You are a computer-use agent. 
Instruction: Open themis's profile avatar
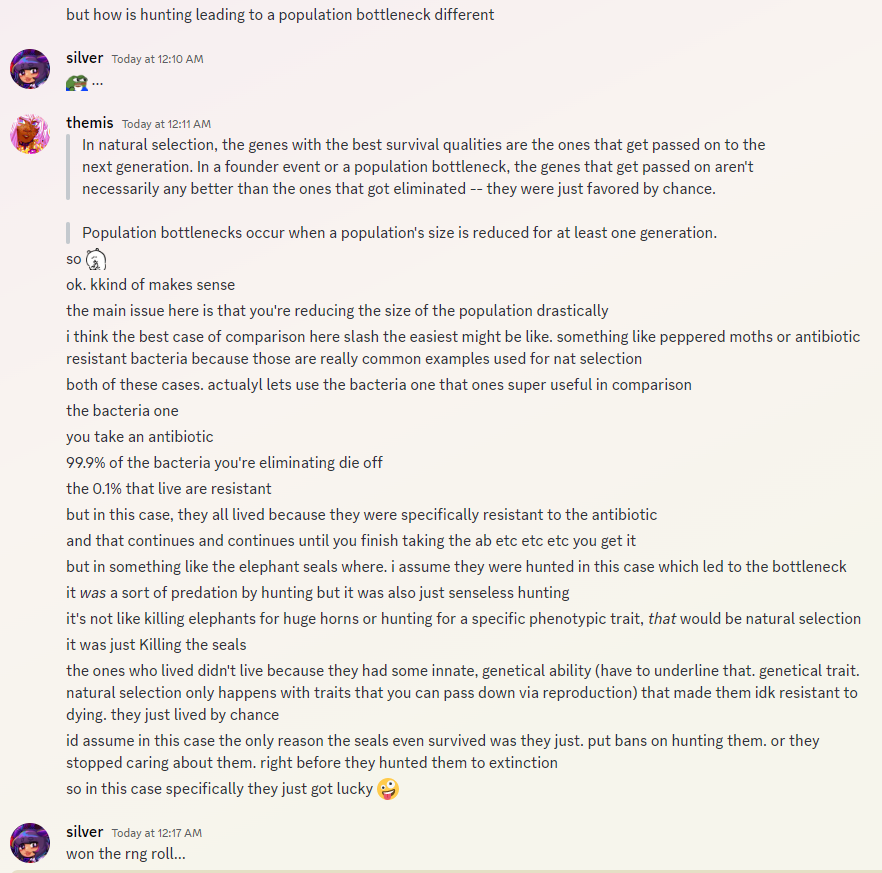coord(30,134)
